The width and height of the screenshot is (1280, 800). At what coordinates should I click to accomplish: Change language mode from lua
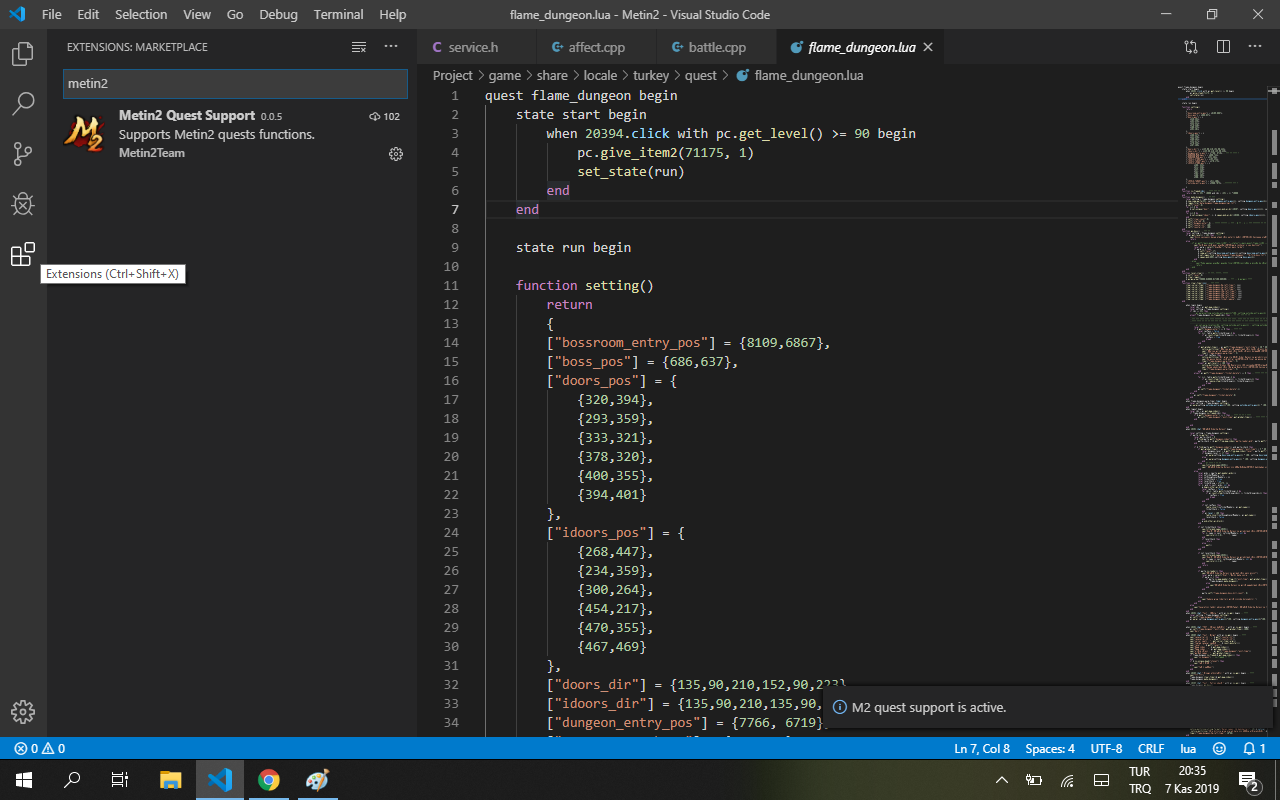tap(1188, 748)
